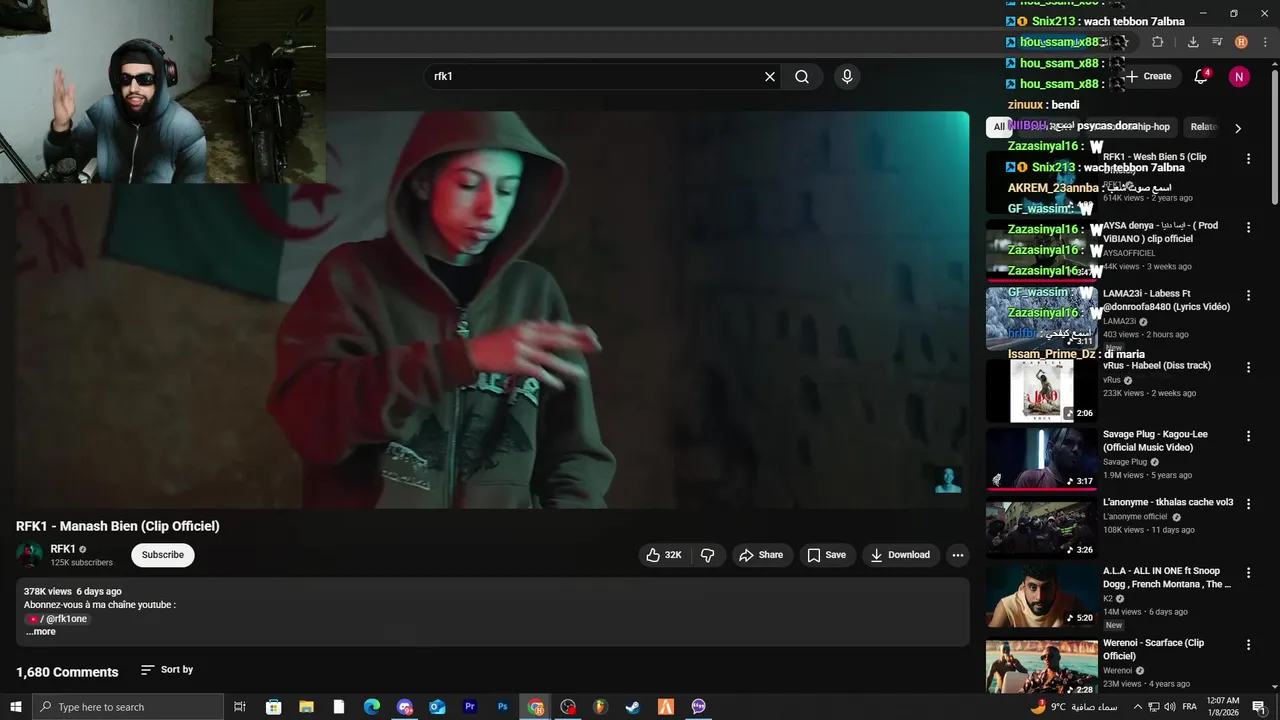Save video to a playlist

pyautogui.click(x=827, y=555)
